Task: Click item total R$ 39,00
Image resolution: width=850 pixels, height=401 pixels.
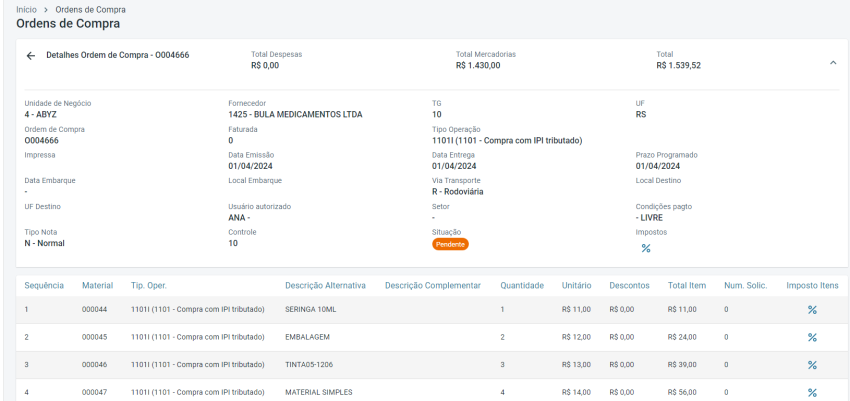Action: coord(682,365)
